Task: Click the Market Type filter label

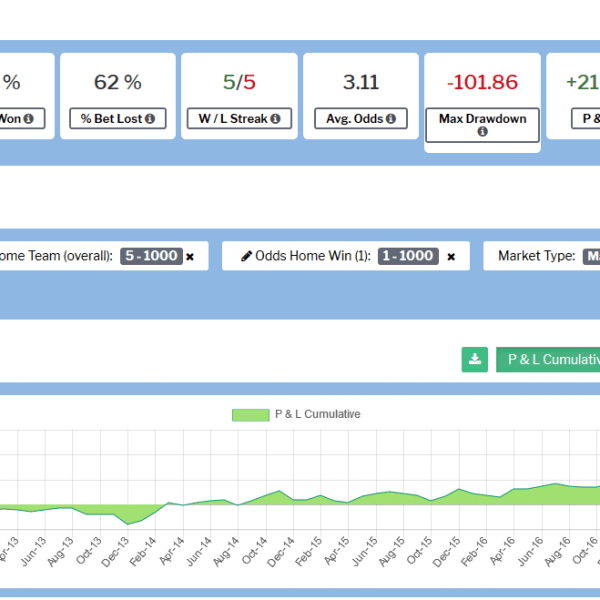Action: (x=536, y=256)
